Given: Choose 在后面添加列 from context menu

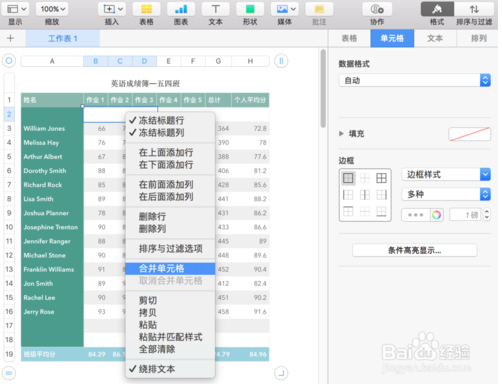Looking at the screenshot, I should [x=170, y=197].
